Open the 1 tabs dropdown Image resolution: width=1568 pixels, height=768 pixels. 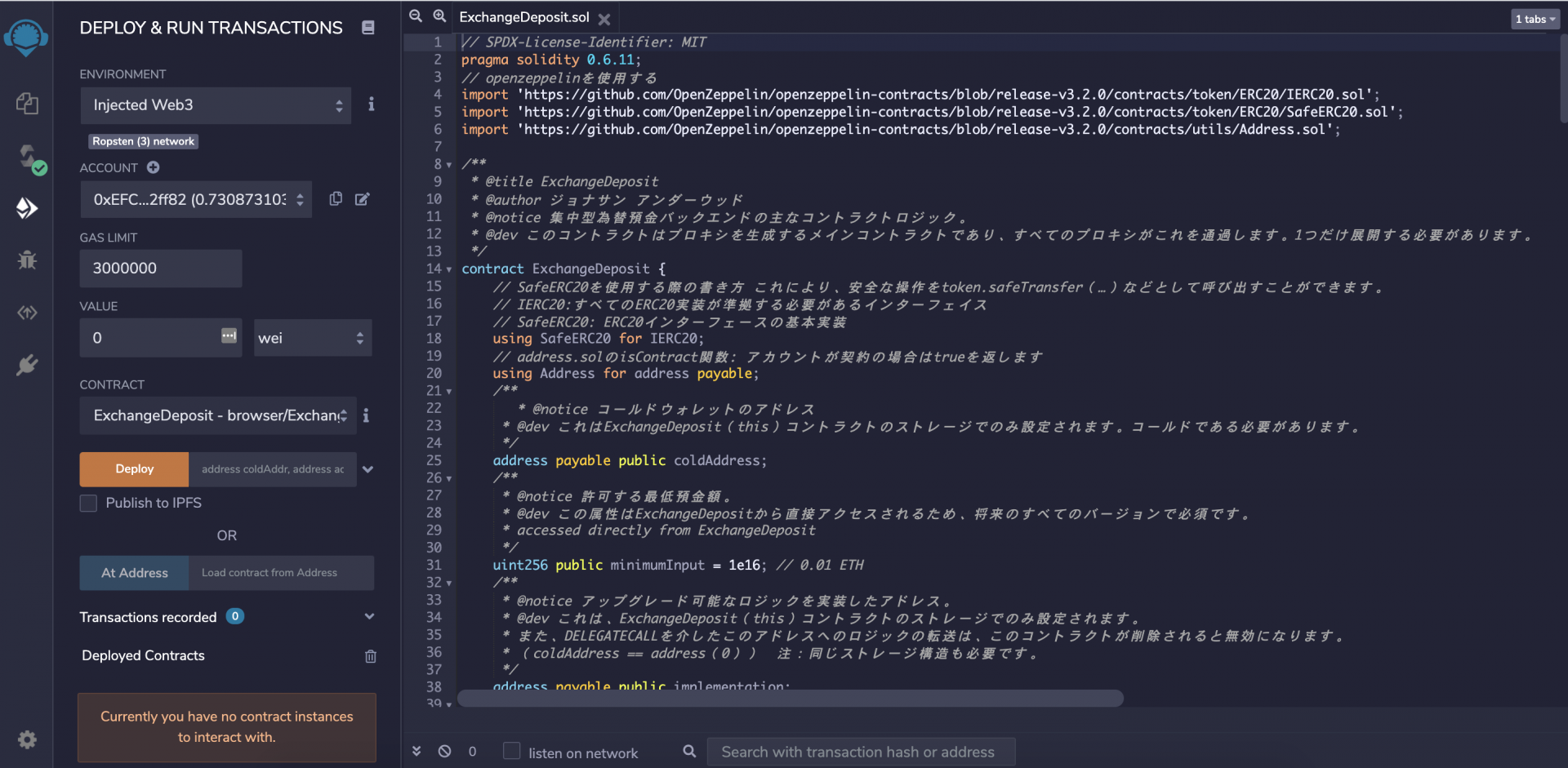point(1535,19)
